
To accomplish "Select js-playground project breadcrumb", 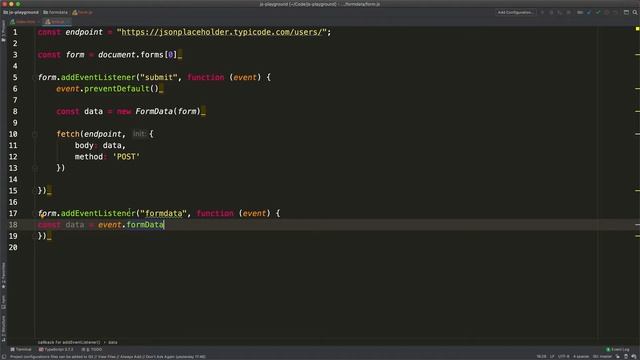I will [21, 12].
